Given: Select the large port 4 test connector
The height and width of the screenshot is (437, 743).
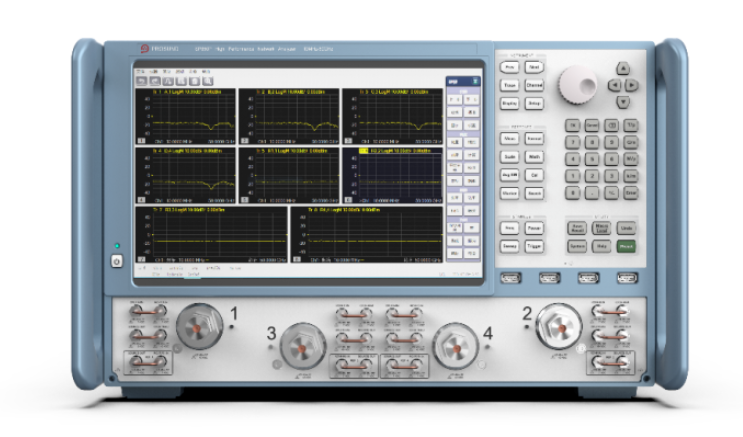Looking at the screenshot, I should [453, 343].
